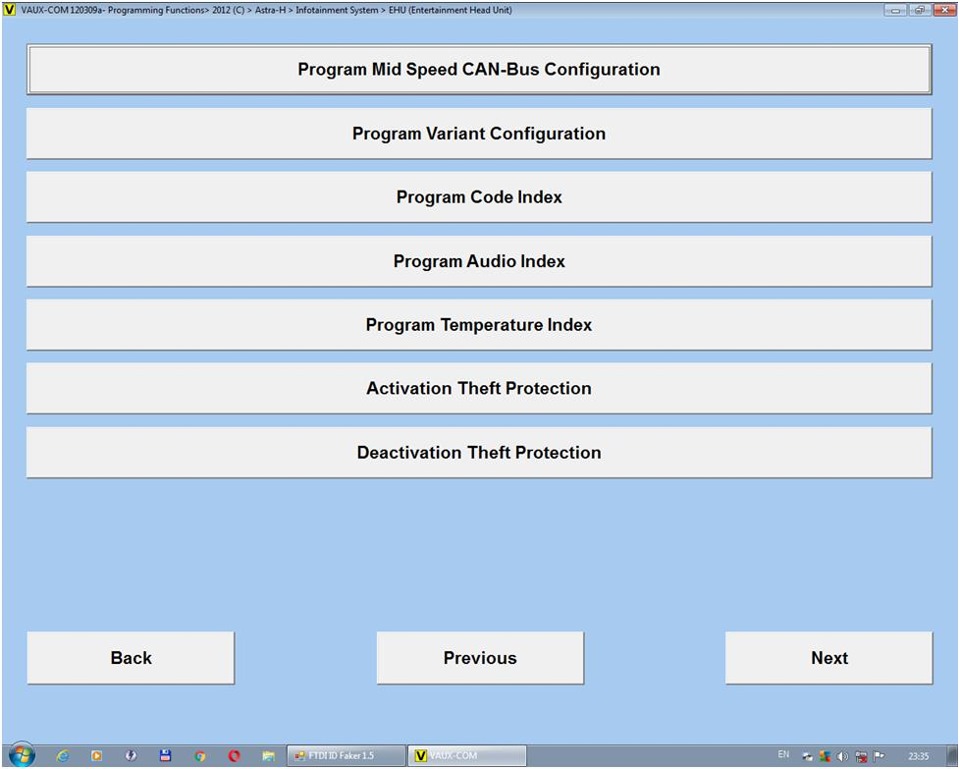Launch Google Chrome from taskbar
The height and width of the screenshot is (769, 960).
[x=200, y=756]
